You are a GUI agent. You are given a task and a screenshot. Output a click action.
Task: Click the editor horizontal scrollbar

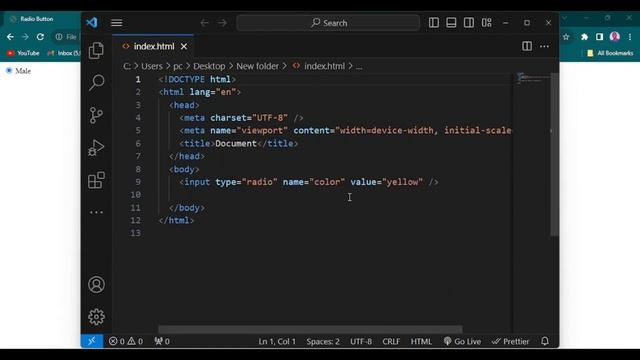coord(310,329)
